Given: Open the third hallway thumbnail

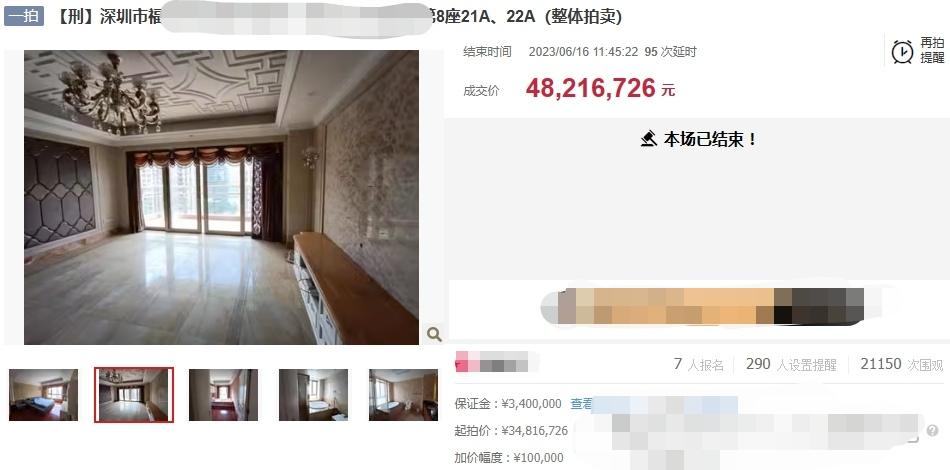Looking at the screenshot, I should click(x=224, y=394).
